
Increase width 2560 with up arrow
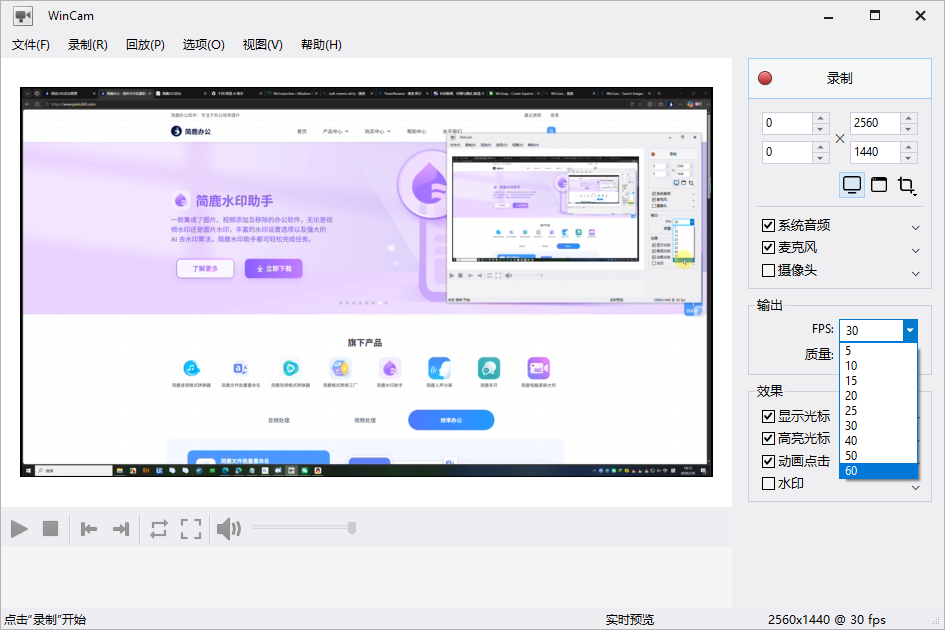coord(908,118)
